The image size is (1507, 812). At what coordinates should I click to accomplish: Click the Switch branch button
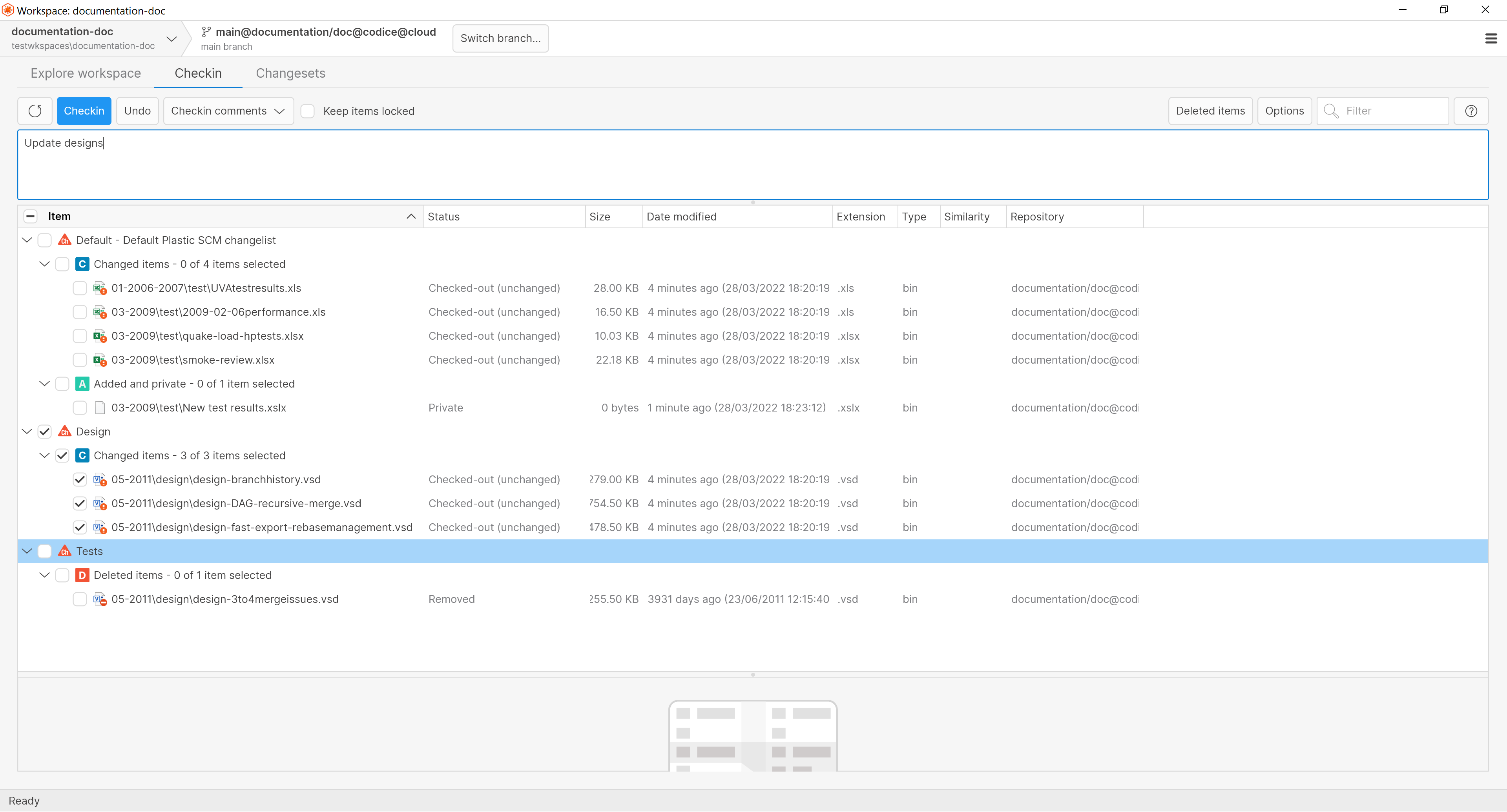click(500, 38)
